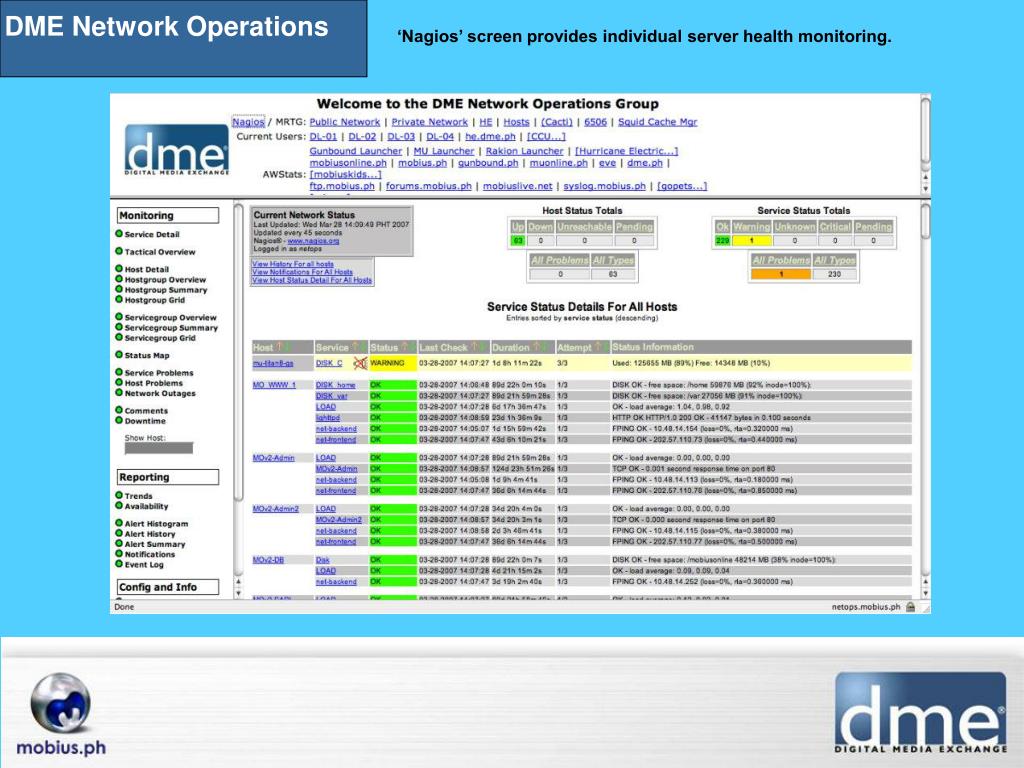The height and width of the screenshot is (768, 1024).
Task: Click the lock icon in the status bar
Action: tap(910, 607)
